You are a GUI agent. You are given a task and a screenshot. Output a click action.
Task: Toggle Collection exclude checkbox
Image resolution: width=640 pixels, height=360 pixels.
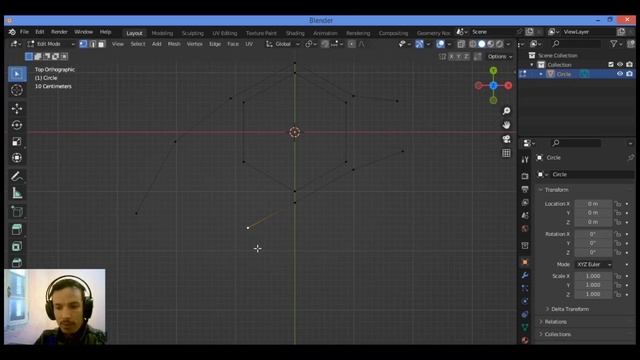(x=611, y=64)
